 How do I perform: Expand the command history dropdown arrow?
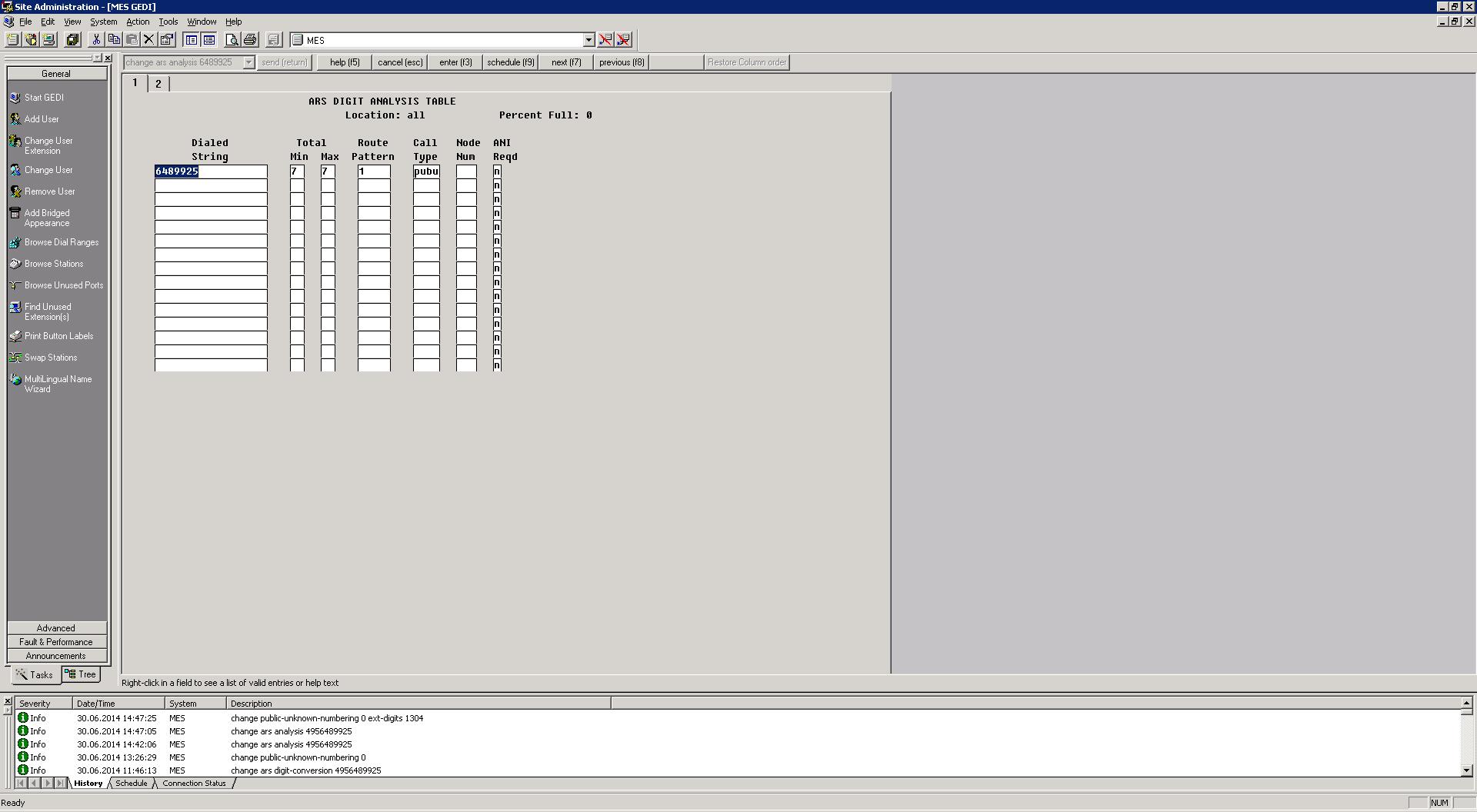click(248, 62)
